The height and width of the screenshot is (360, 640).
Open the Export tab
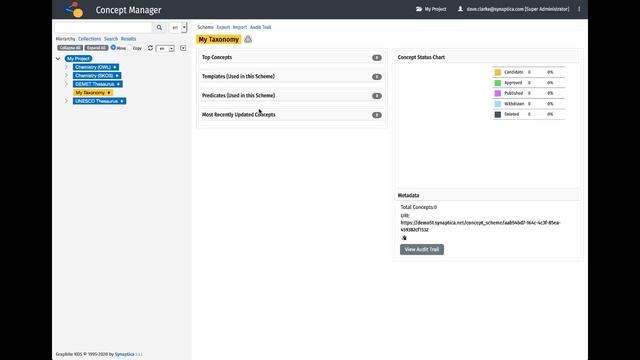click(223, 27)
